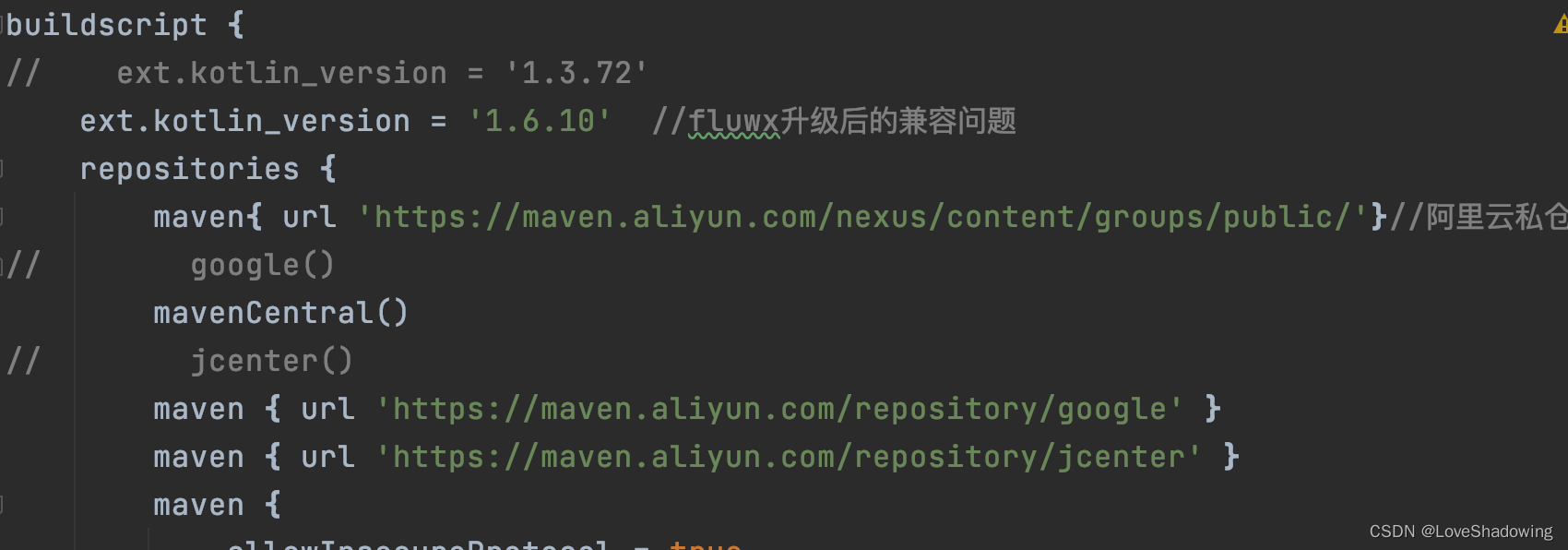Fold the last multi-line maven block
The width and height of the screenshot is (1568, 550).
click(x=2, y=505)
